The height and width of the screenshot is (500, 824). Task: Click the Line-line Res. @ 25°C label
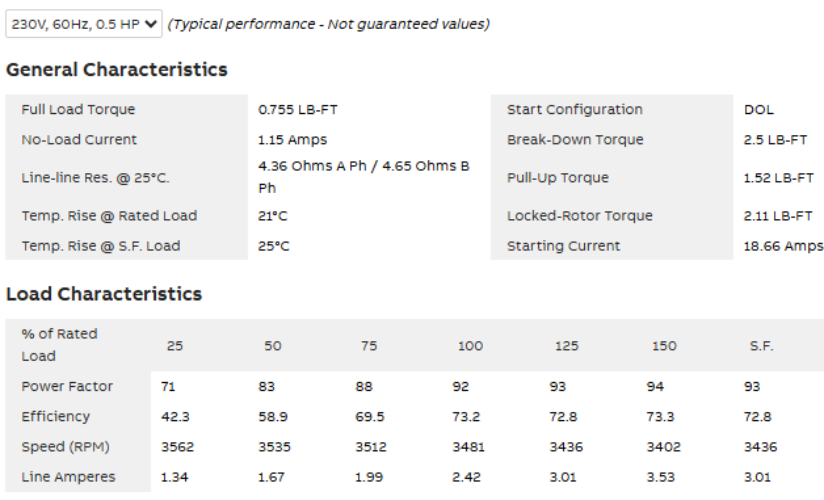click(x=95, y=178)
